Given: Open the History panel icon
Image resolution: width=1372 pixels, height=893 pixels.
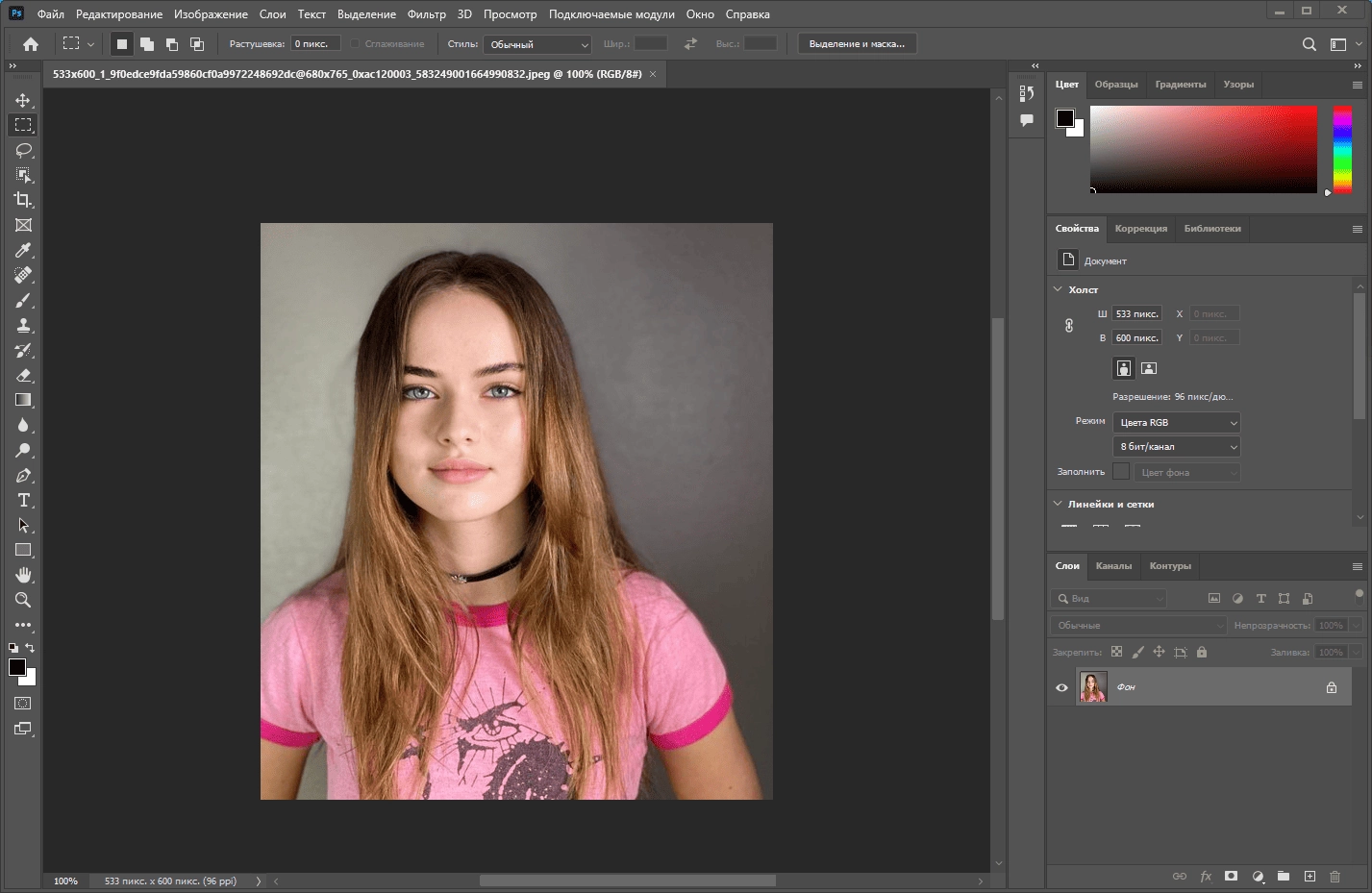Looking at the screenshot, I should point(1027,93).
